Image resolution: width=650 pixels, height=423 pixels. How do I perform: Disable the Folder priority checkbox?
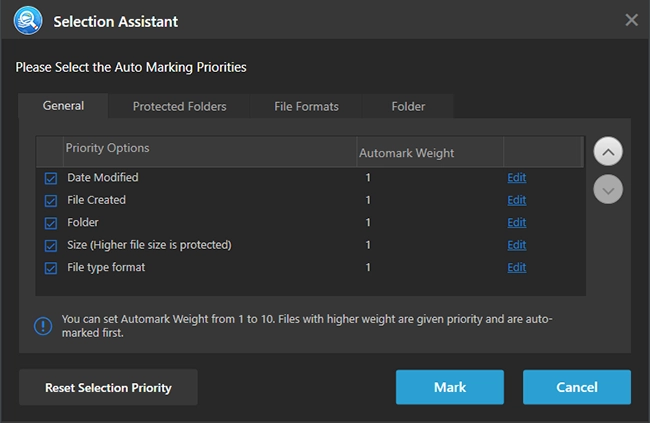coord(51,223)
